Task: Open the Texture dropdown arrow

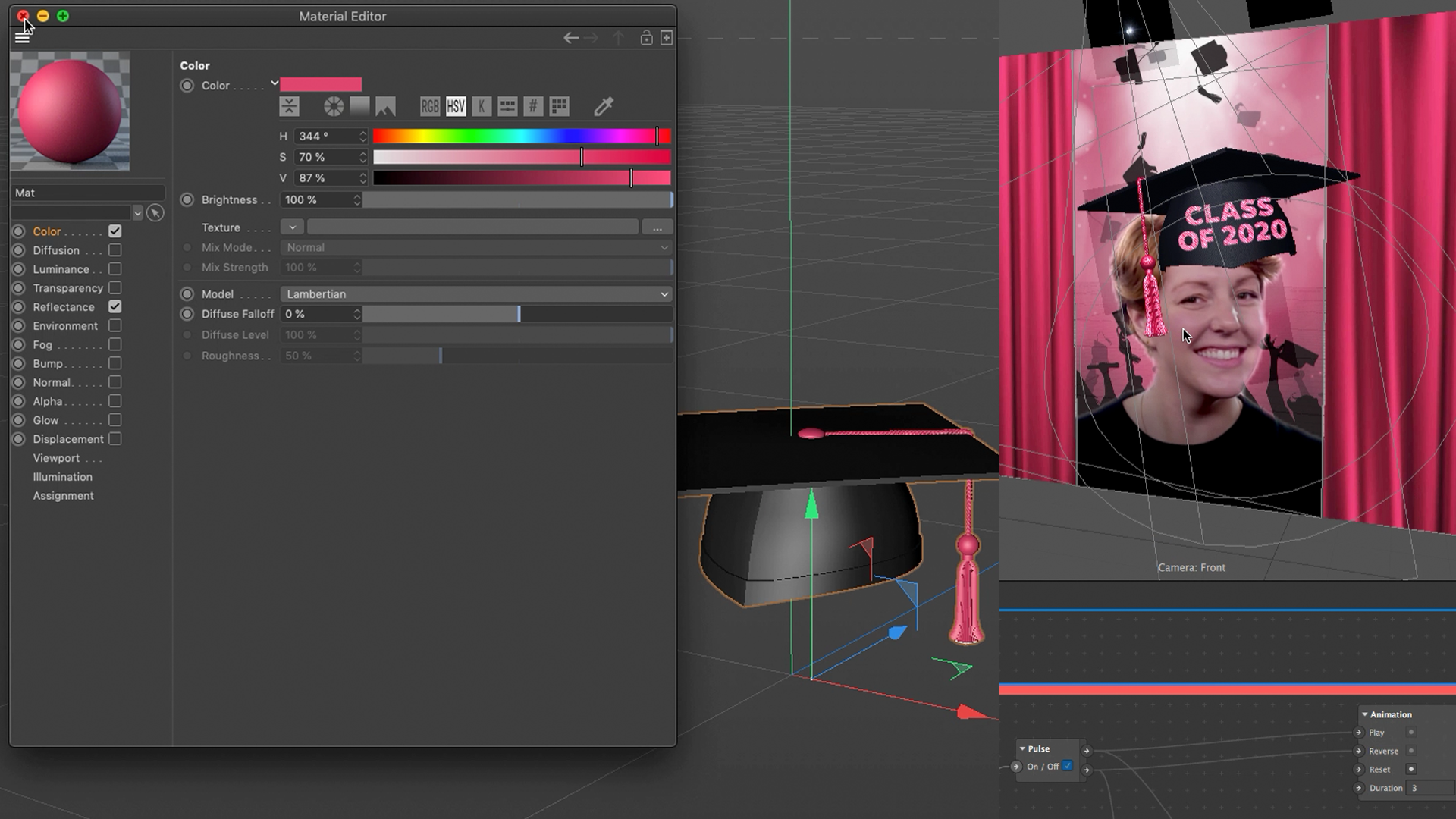Action: click(x=292, y=227)
